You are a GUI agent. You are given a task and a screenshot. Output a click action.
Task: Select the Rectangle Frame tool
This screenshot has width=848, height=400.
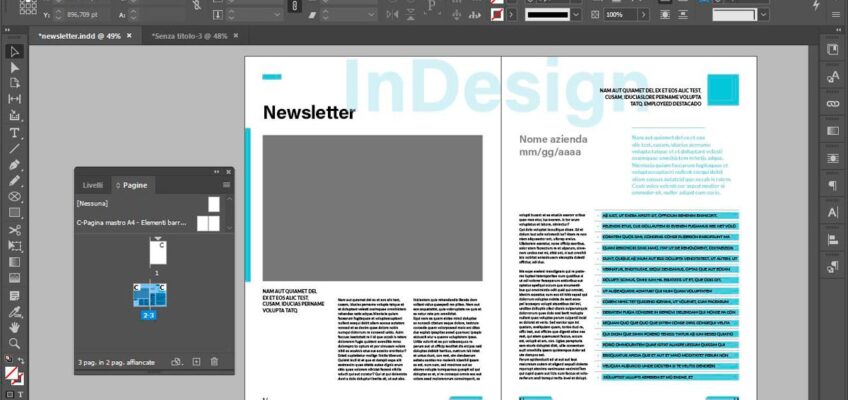[x=15, y=197]
